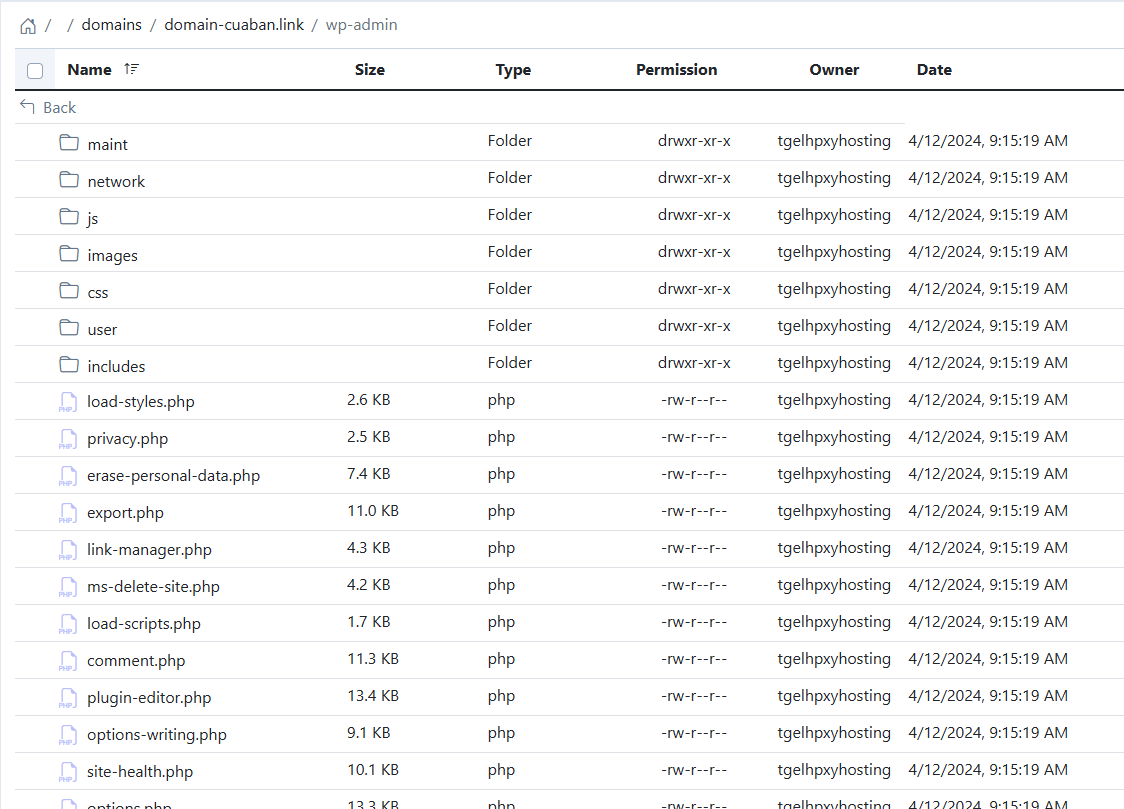The height and width of the screenshot is (809, 1124).
Task: Click the date in comment.php row
Action: (988, 659)
